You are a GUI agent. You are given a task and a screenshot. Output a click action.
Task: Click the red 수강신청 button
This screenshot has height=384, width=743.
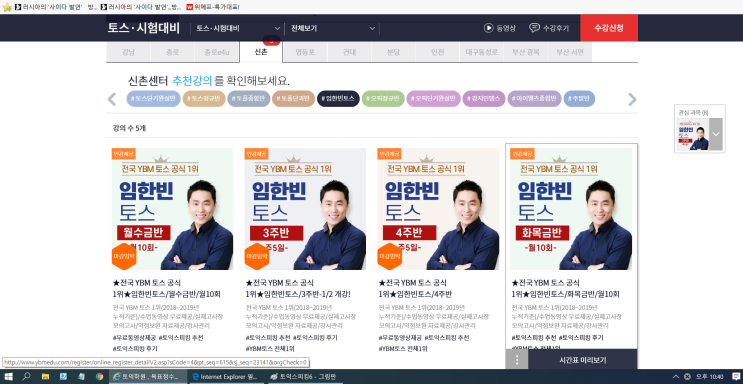point(609,28)
